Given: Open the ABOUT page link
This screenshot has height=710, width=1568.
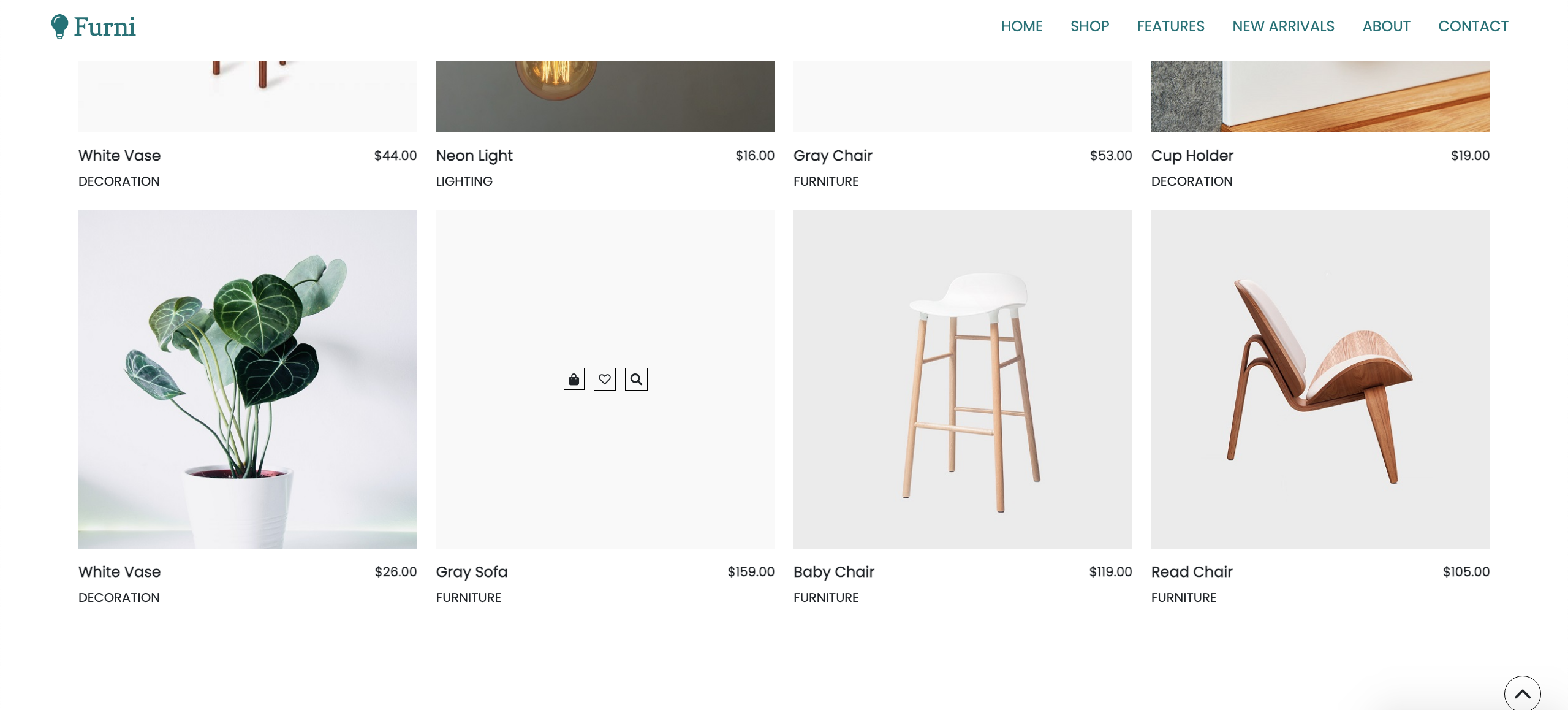Looking at the screenshot, I should click(1386, 26).
